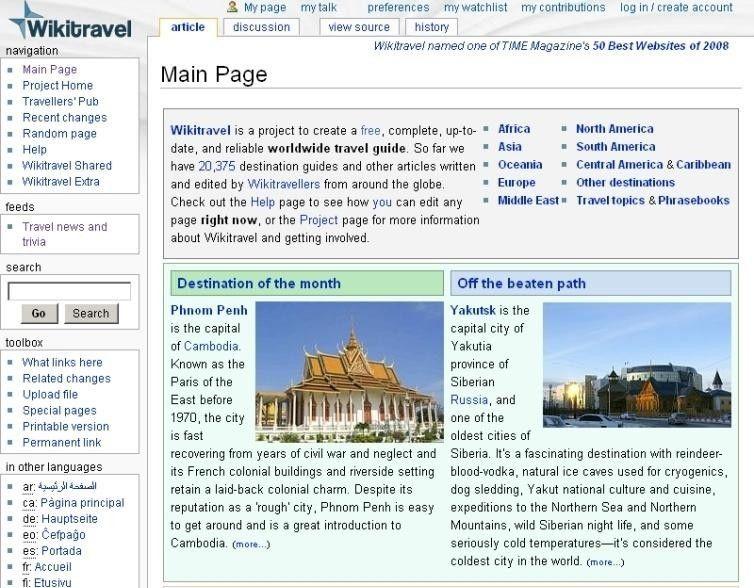Screen dimensions: 754x588
Task: Browse North America destinations
Action: [615, 129]
